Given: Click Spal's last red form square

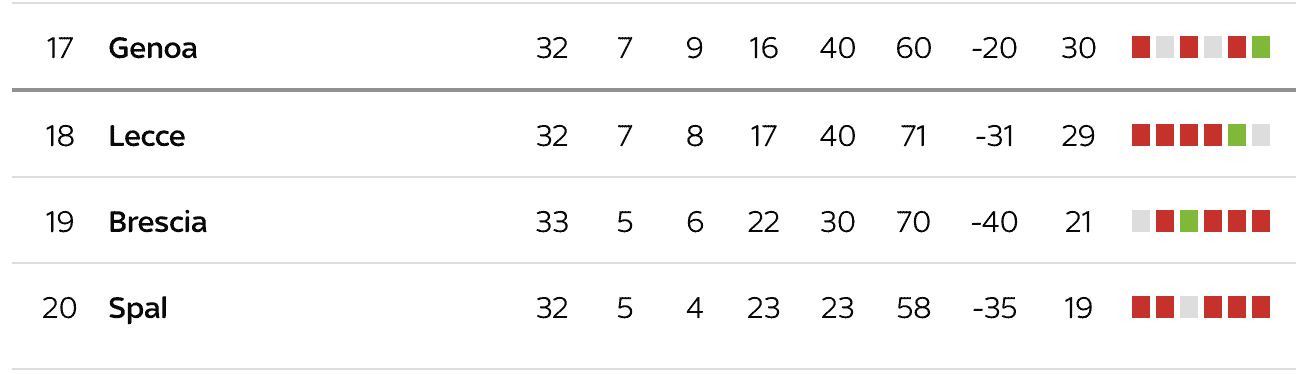Looking at the screenshot, I should pos(1261,307).
